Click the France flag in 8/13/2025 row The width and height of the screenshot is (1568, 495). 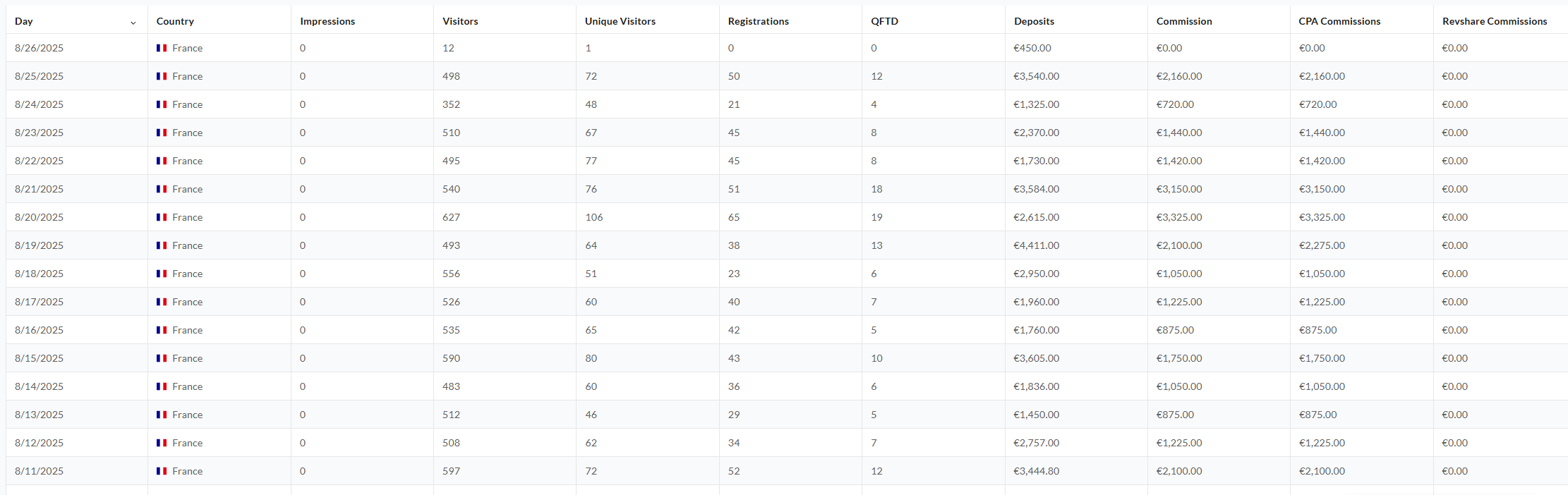coord(162,415)
